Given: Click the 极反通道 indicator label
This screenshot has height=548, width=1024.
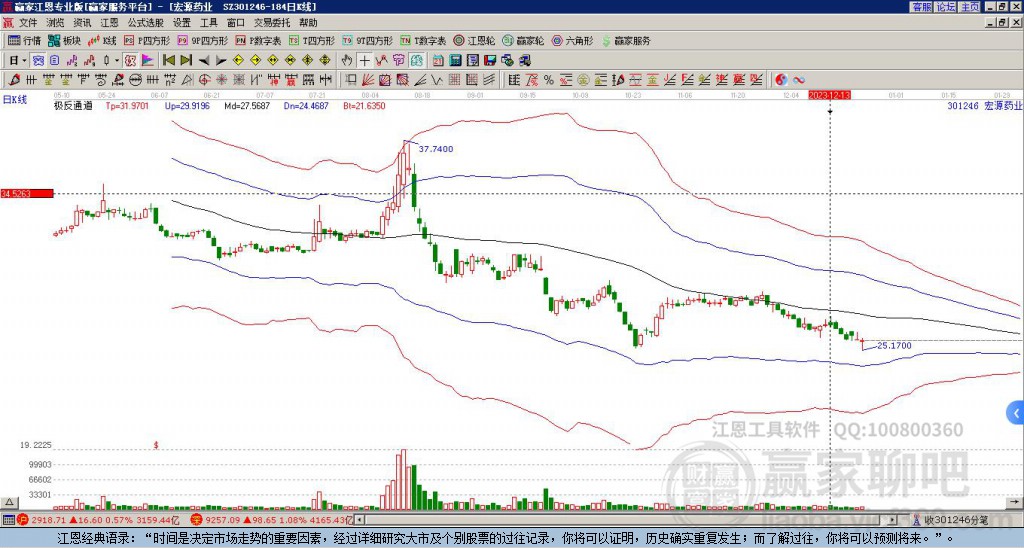Looking at the screenshot, I should pos(73,106).
